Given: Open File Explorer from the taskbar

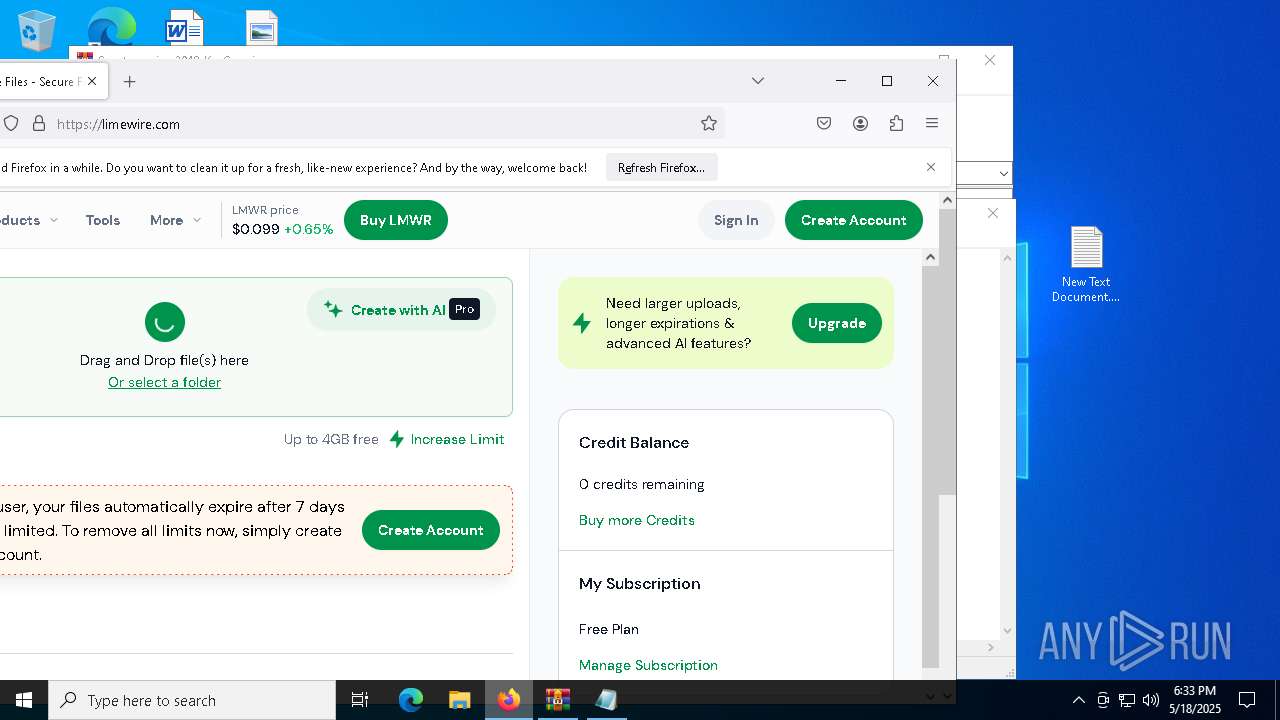Looking at the screenshot, I should tap(459, 700).
